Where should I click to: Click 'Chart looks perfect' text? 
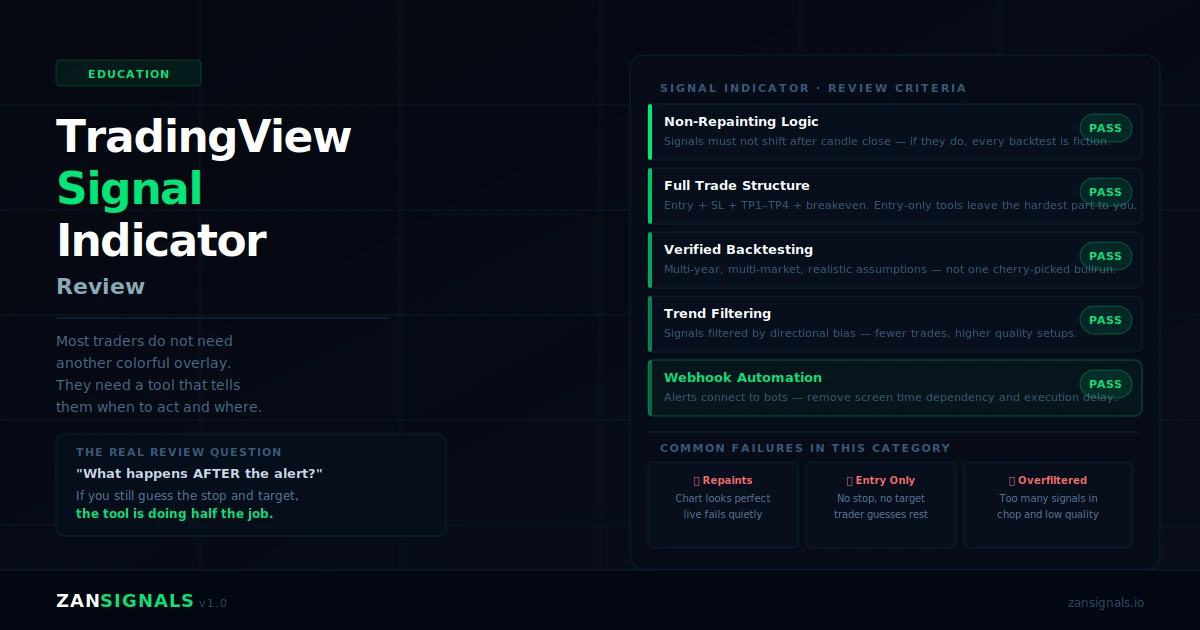[723, 498]
